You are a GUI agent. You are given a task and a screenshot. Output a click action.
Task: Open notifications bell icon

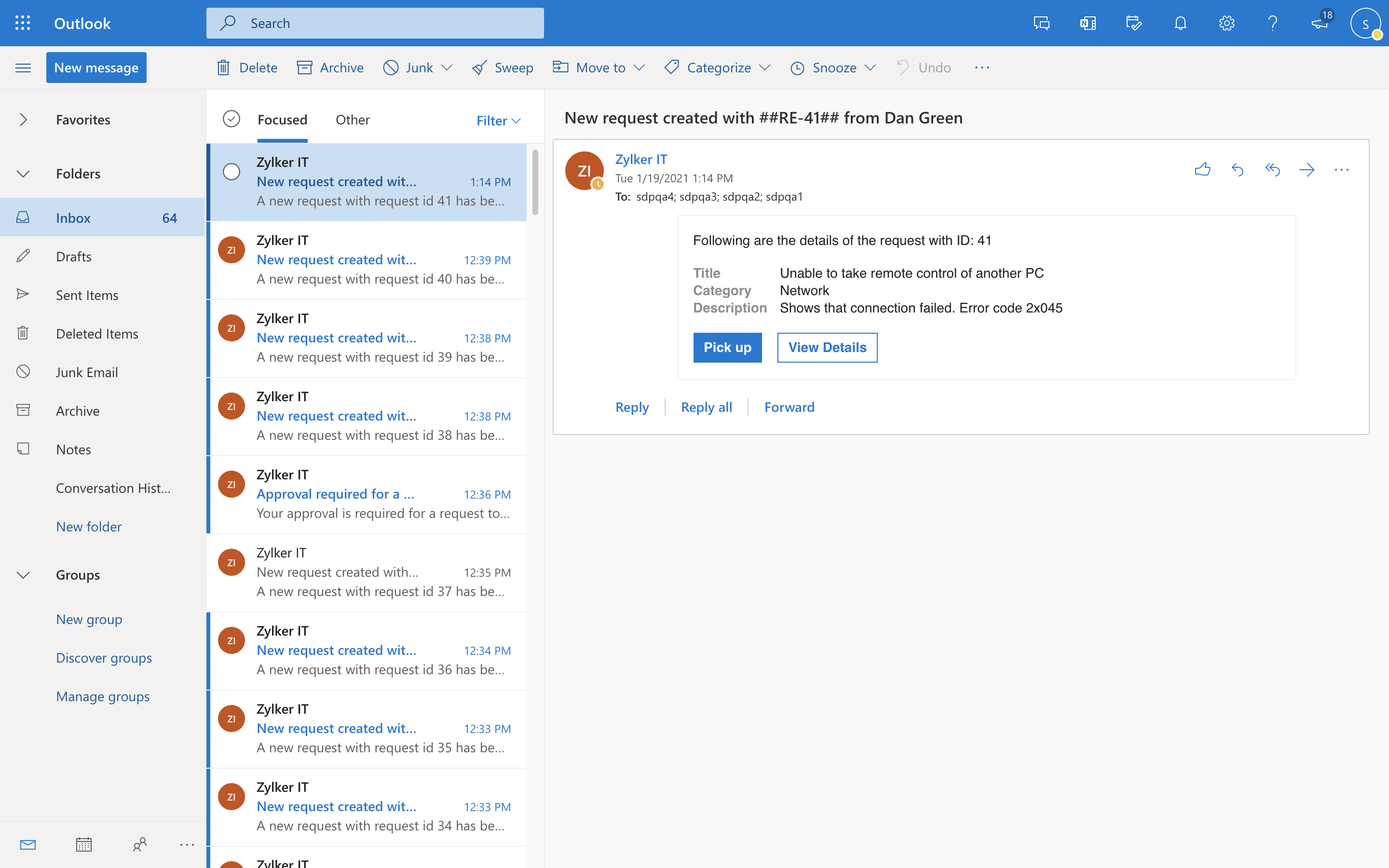[x=1180, y=23]
